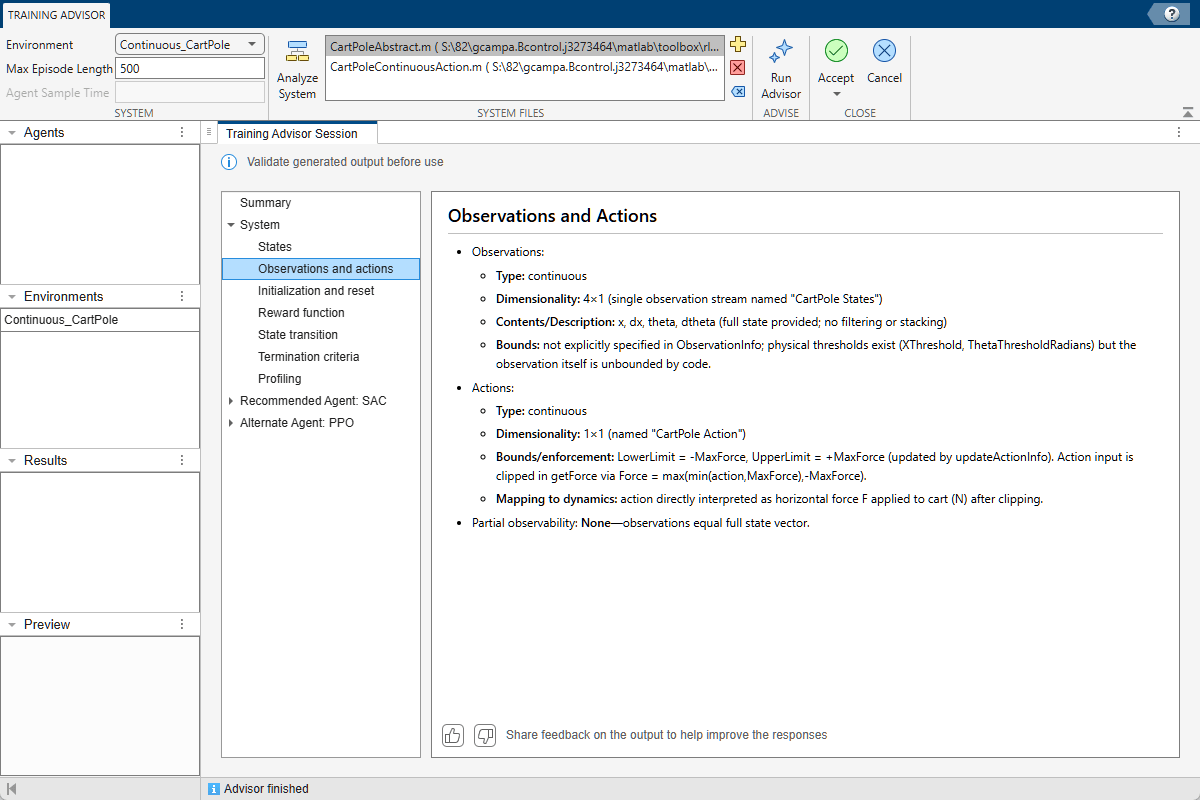Image resolution: width=1200 pixels, height=800 pixels.
Task: Select CartPoleAbstract.m in system files
Action: click(524, 47)
